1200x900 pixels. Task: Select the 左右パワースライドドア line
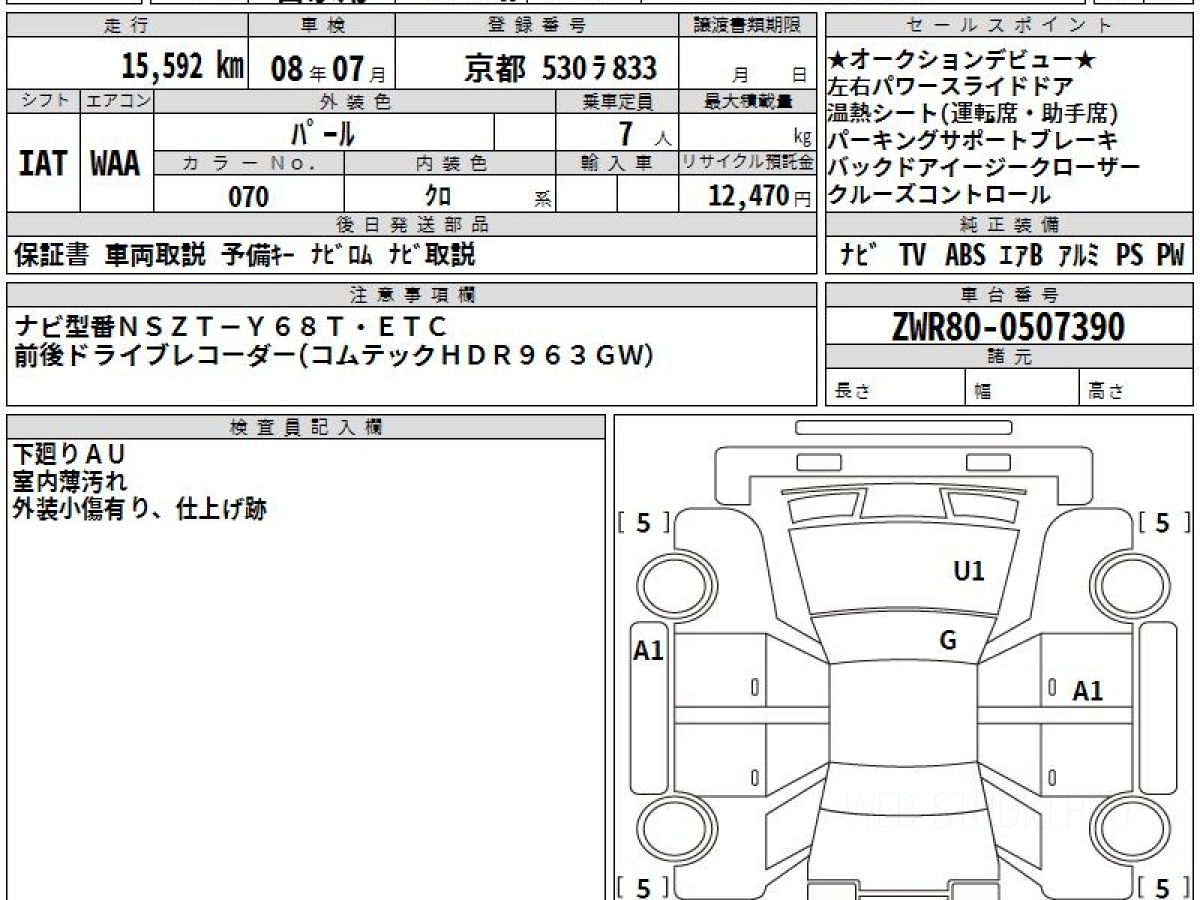951,87
